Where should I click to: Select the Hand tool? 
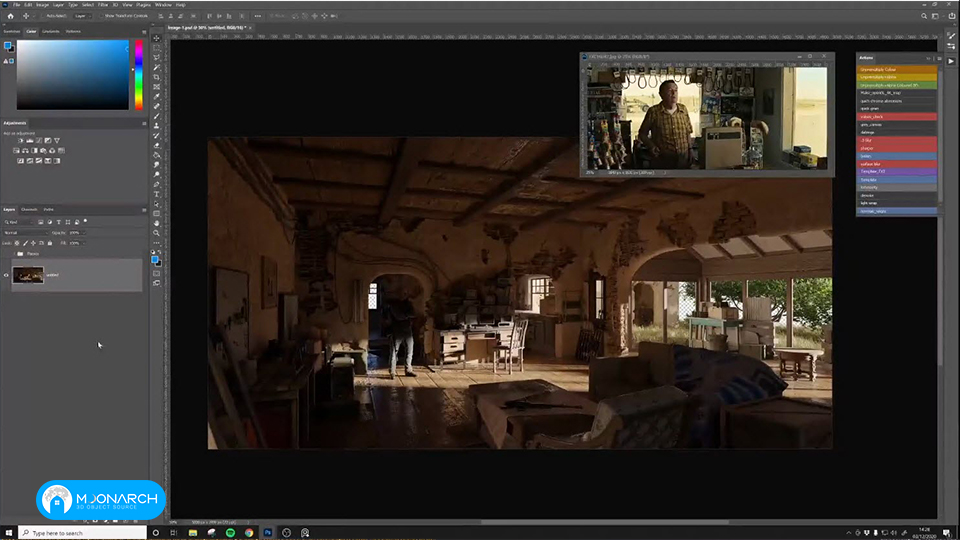tap(157, 223)
